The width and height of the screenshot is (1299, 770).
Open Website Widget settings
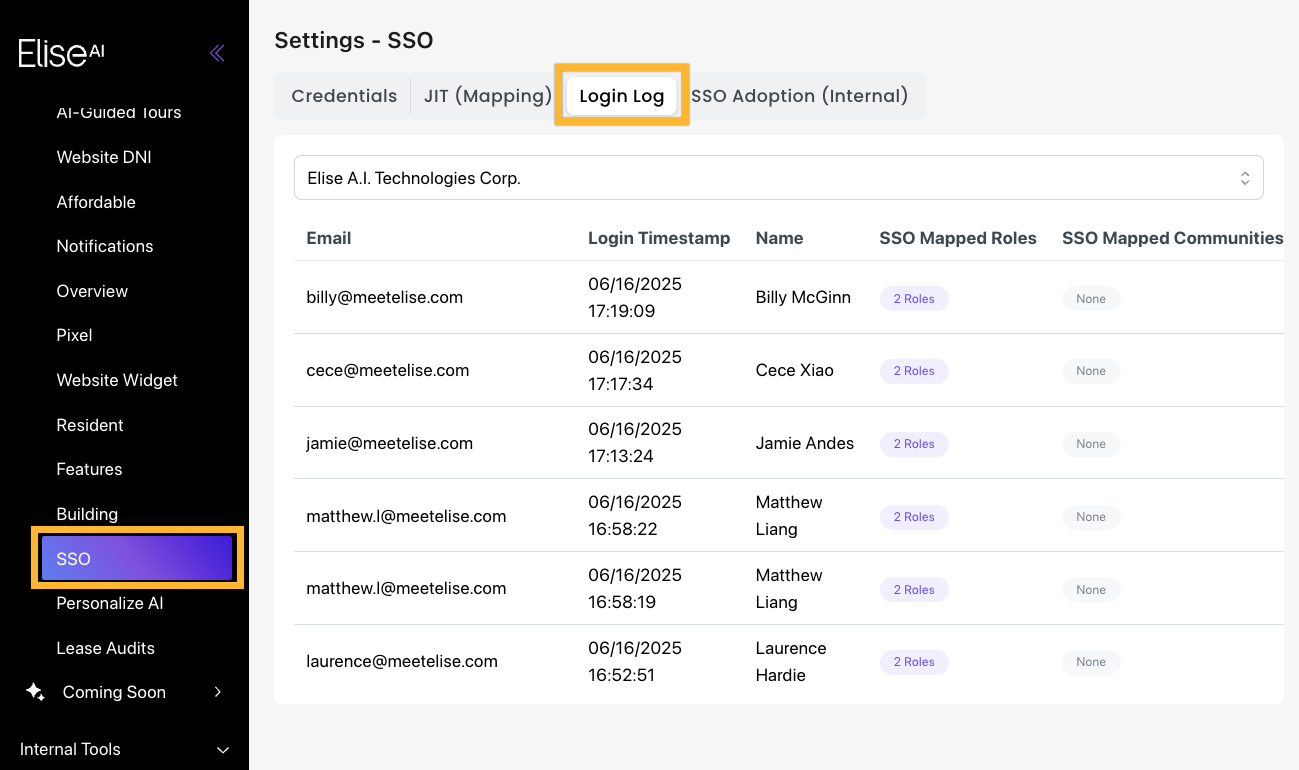(117, 380)
